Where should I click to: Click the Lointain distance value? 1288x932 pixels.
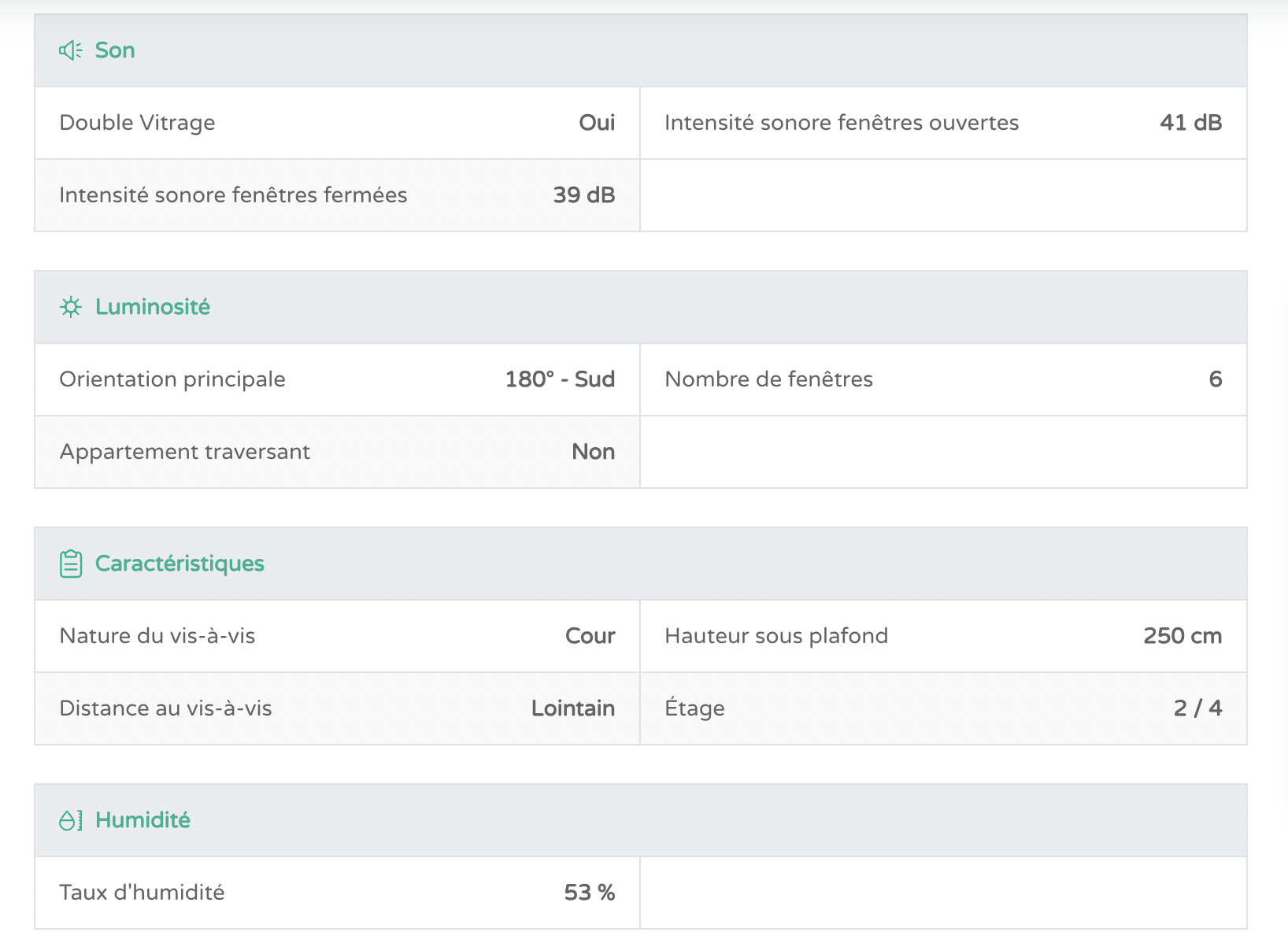(x=572, y=708)
